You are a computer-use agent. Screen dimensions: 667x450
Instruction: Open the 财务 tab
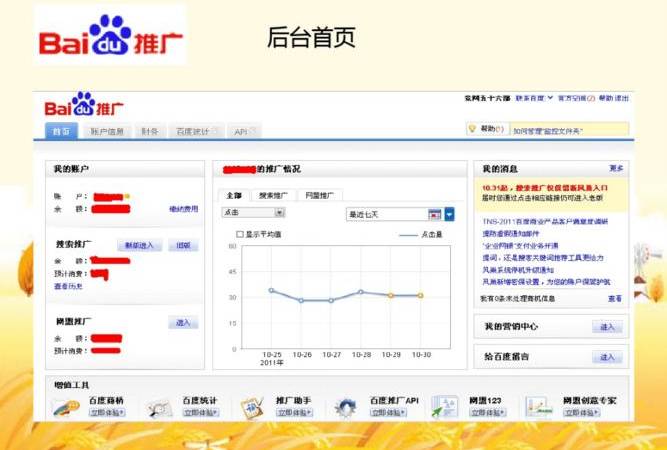click(x=150, y=131)
